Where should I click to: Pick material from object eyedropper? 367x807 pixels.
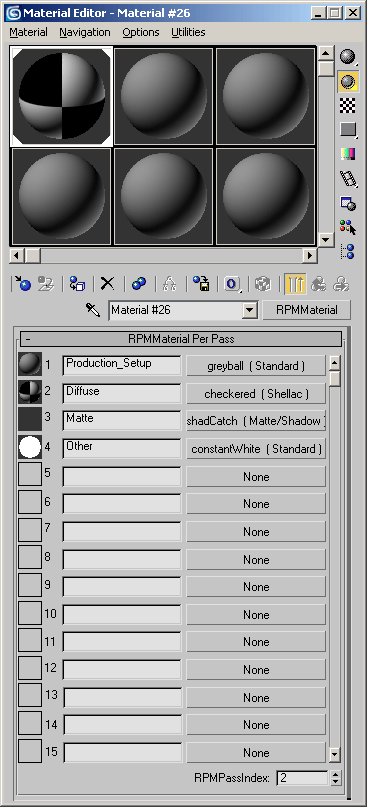pos(93,310)
